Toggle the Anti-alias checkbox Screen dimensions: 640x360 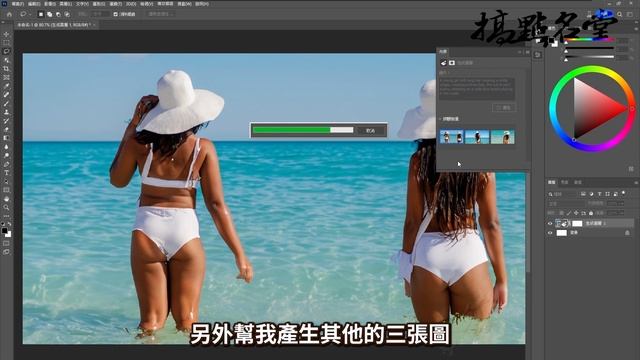point(116,14)
